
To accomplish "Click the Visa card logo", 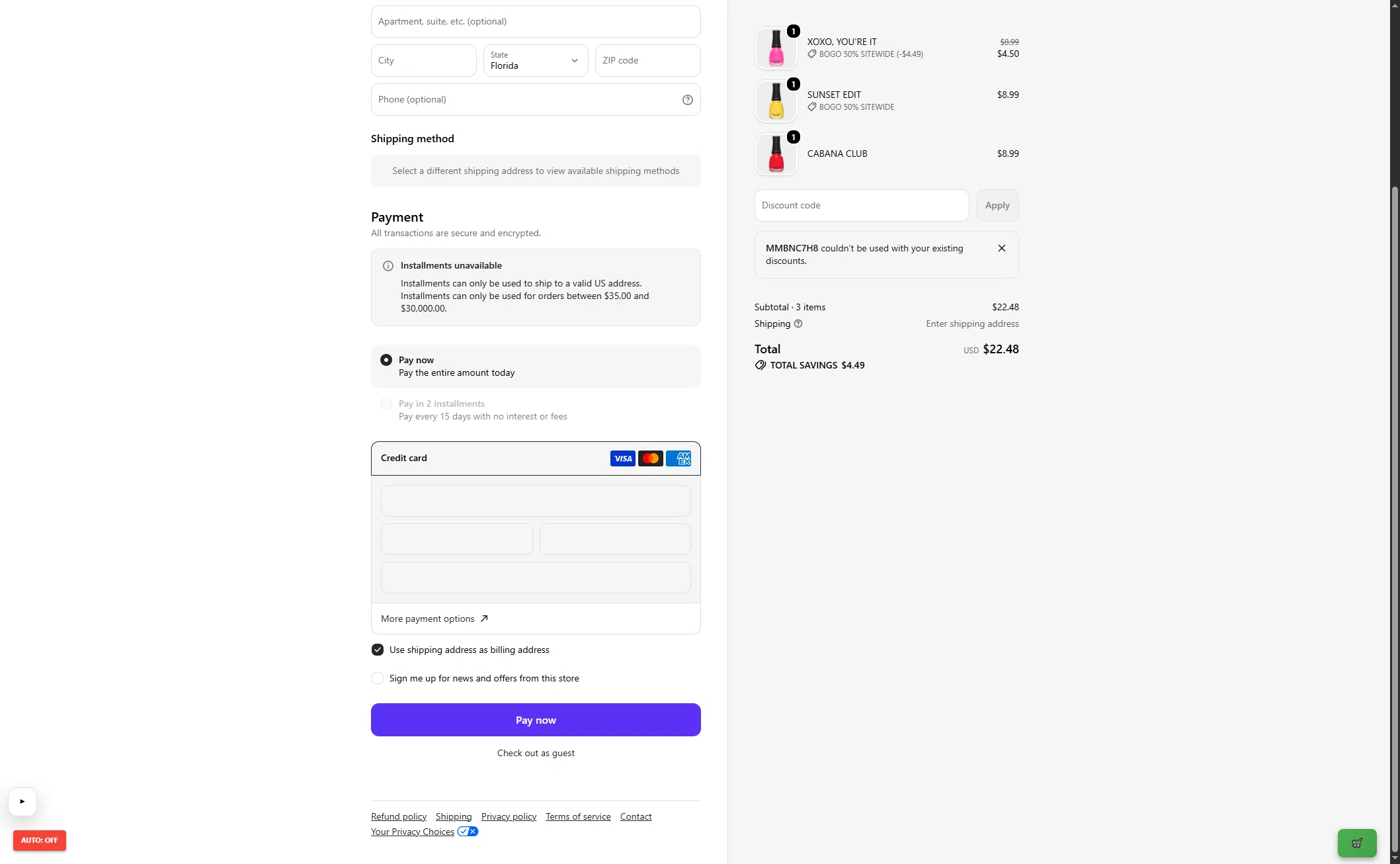I will click(622, 458).
